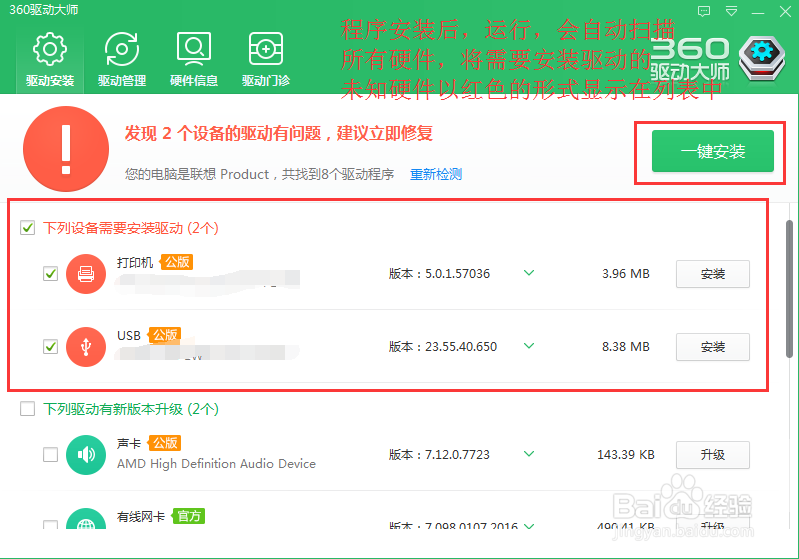Expand version dropdown for 打印机 5.0.1.57036
Screen dimensions: 799x559
(x=529, y=273)
